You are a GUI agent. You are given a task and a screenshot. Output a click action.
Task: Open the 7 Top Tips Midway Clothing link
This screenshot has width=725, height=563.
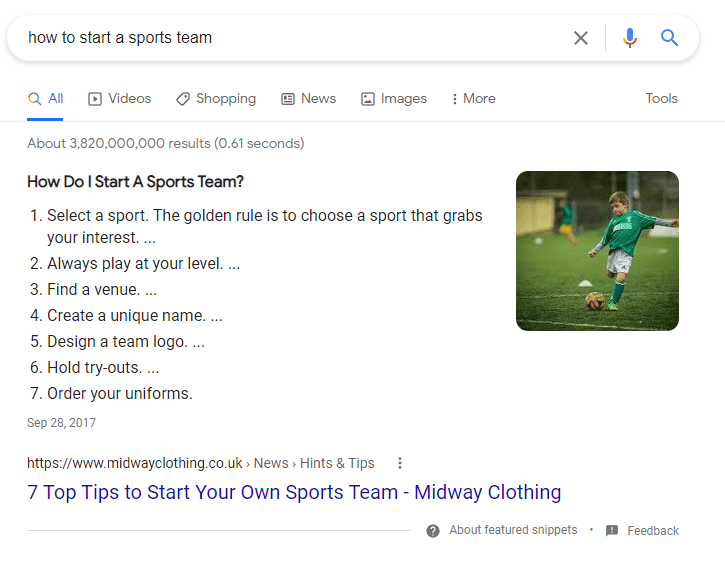pos(294,492)
